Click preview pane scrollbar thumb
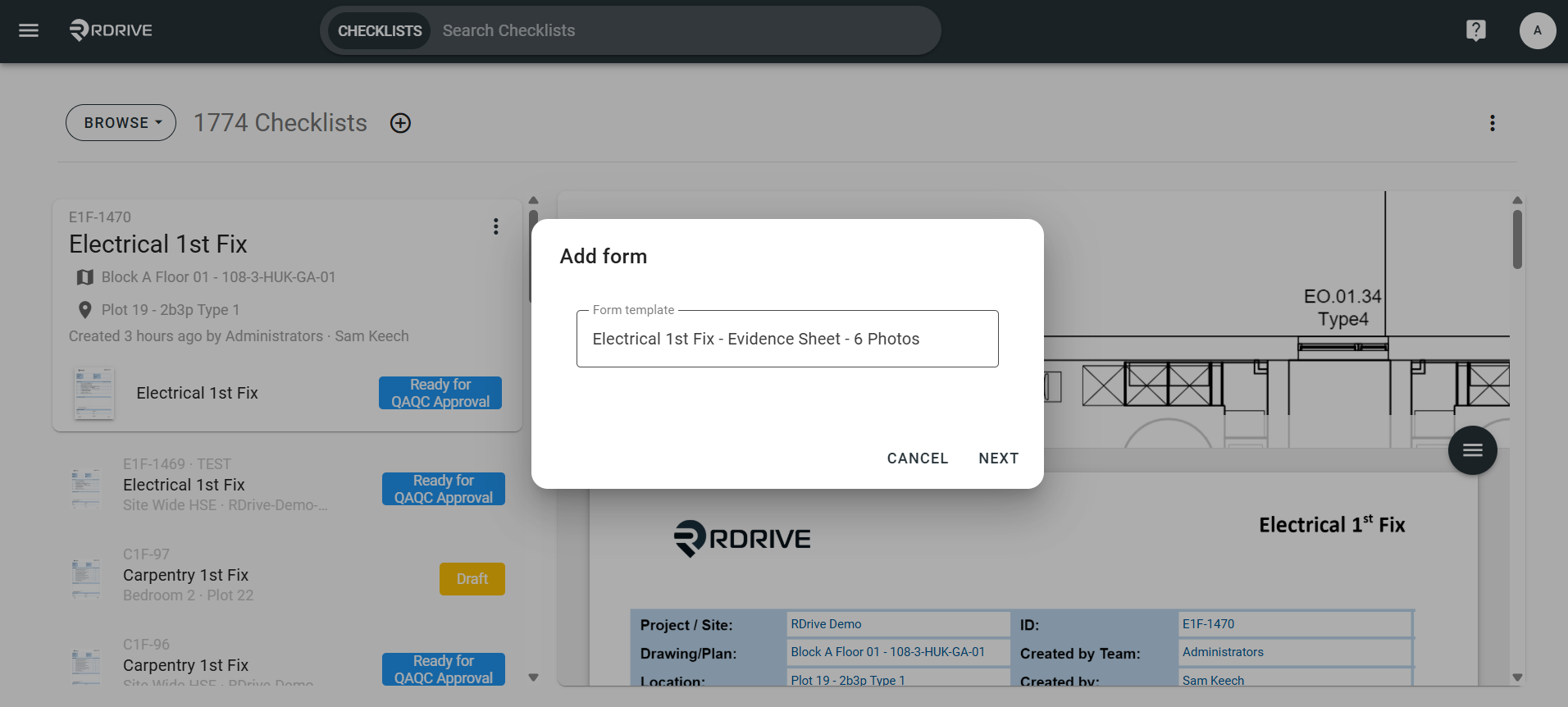Image resolution: width=1568 pixels, height=707 pixels. click(1517, 239)
